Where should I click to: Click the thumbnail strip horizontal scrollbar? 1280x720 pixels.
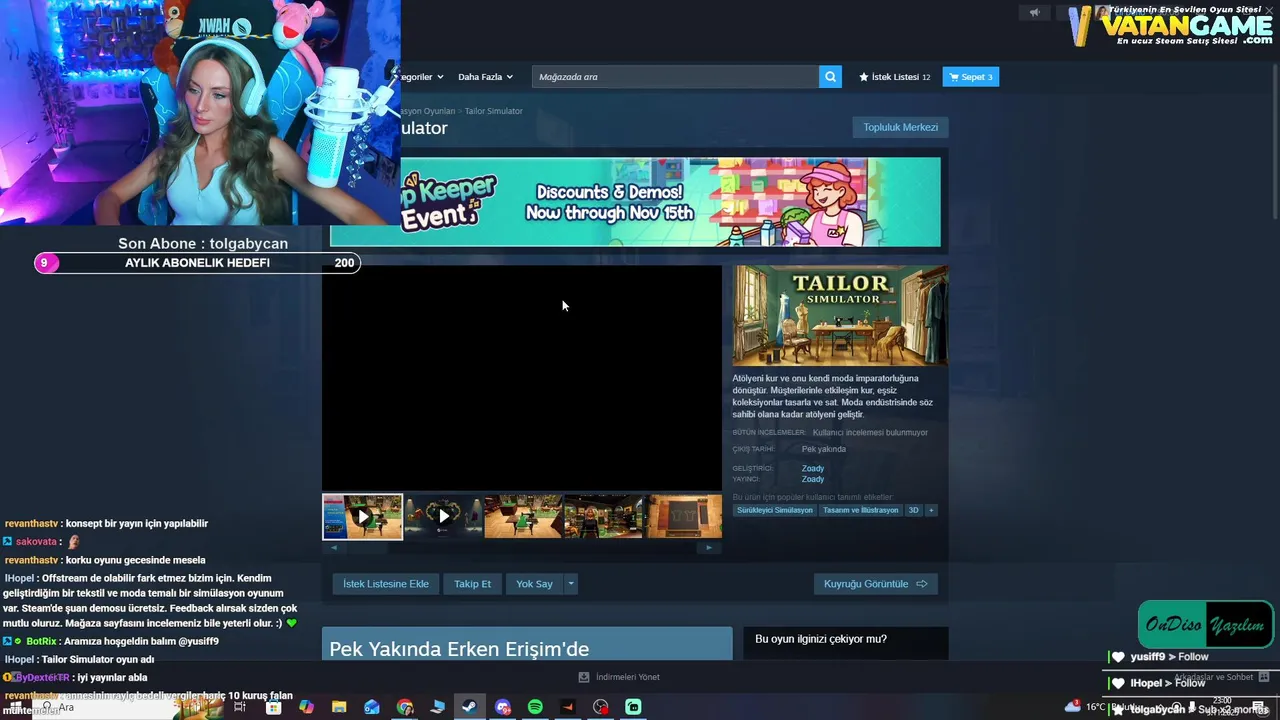[x=521, y=548]
